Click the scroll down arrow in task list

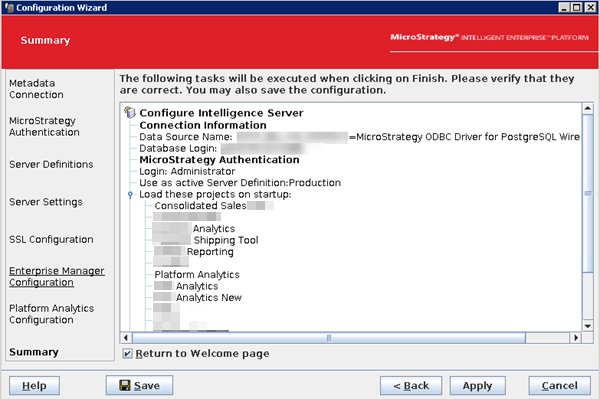click(588, 326)
